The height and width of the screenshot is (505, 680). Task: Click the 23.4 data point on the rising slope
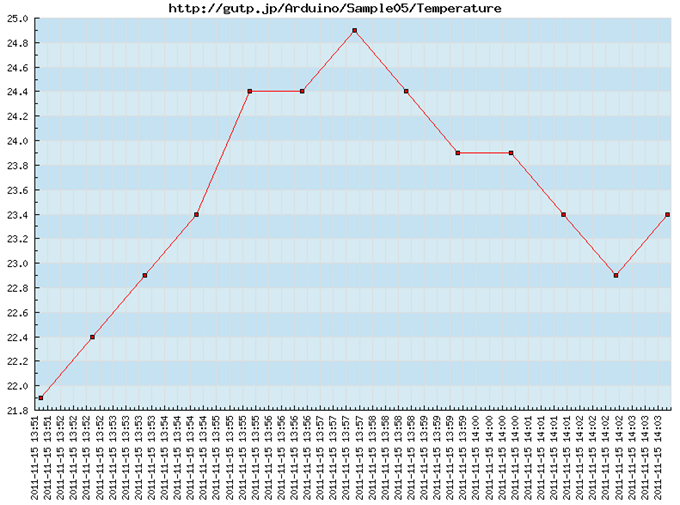[197, 215]
